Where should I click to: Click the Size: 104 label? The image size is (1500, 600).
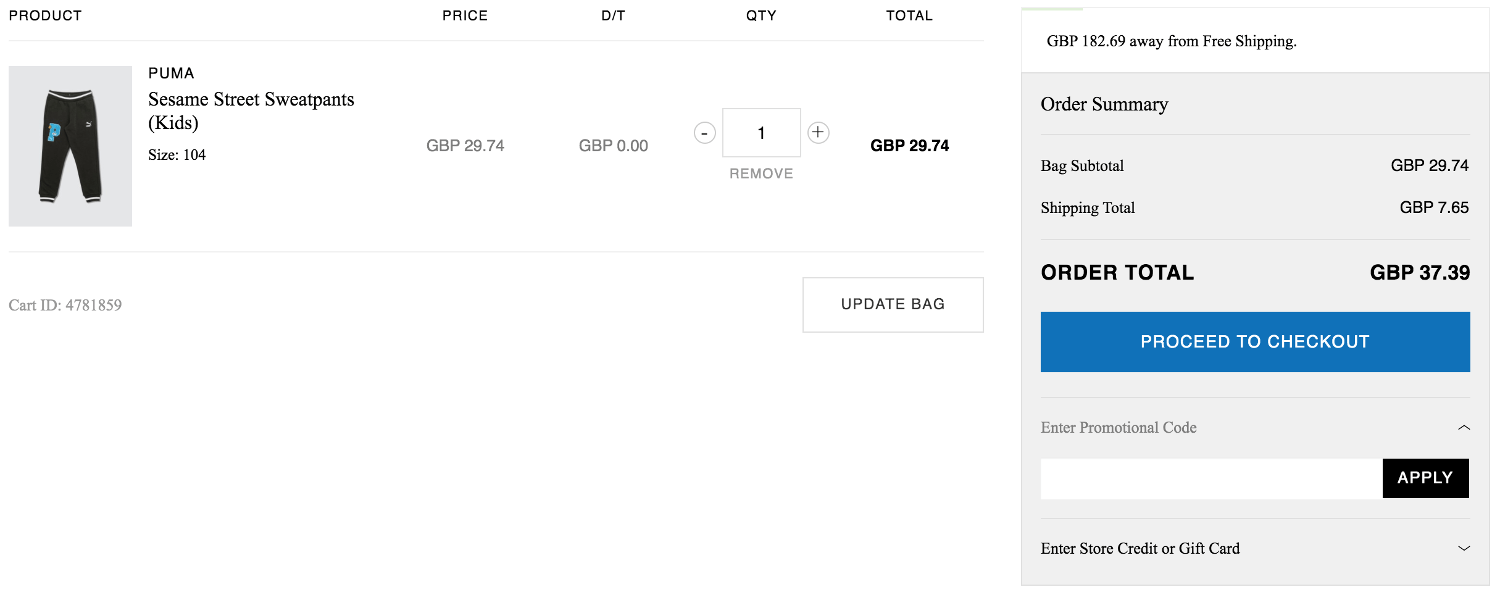coord(176,154)
